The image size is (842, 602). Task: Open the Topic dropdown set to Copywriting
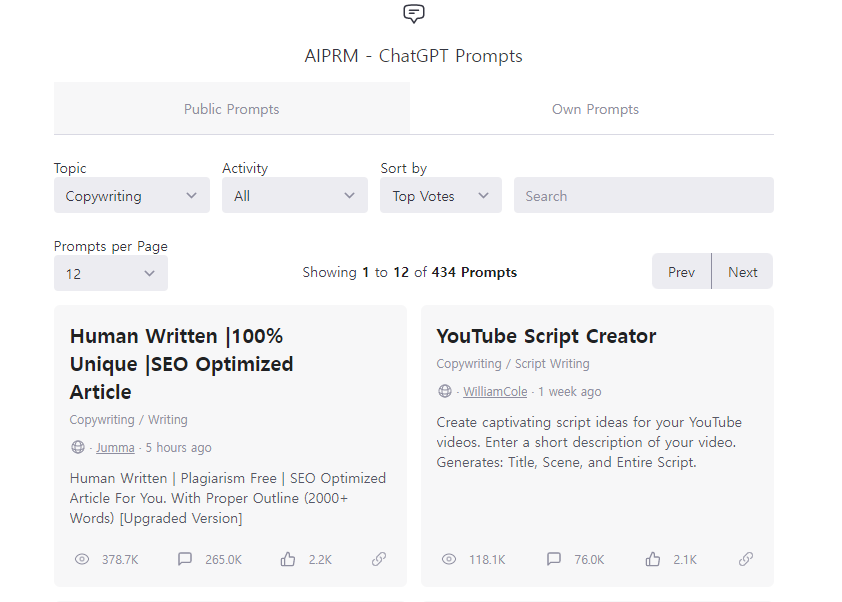coord(132,195)
